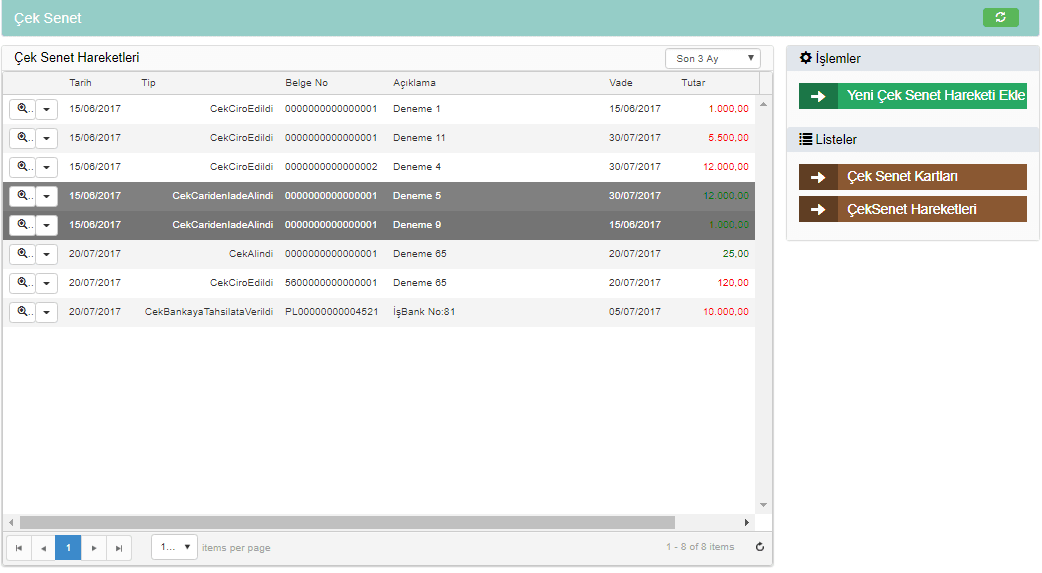Expand row action dropdown for Deneme 5
Viewport: 1042px width, 573px height.
[x=47, y=196]
